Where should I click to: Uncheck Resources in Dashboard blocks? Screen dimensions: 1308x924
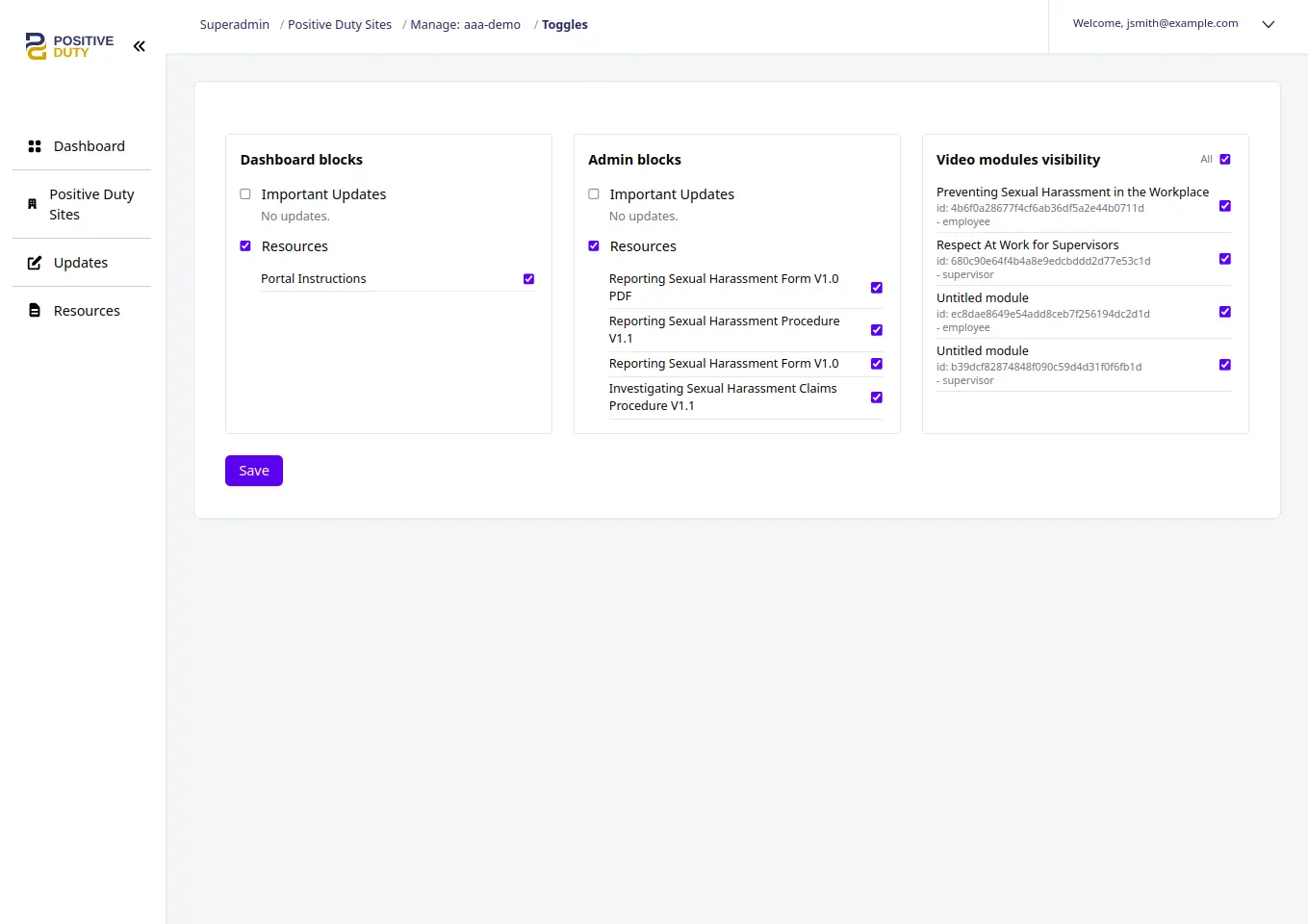[x=245, y=246]
